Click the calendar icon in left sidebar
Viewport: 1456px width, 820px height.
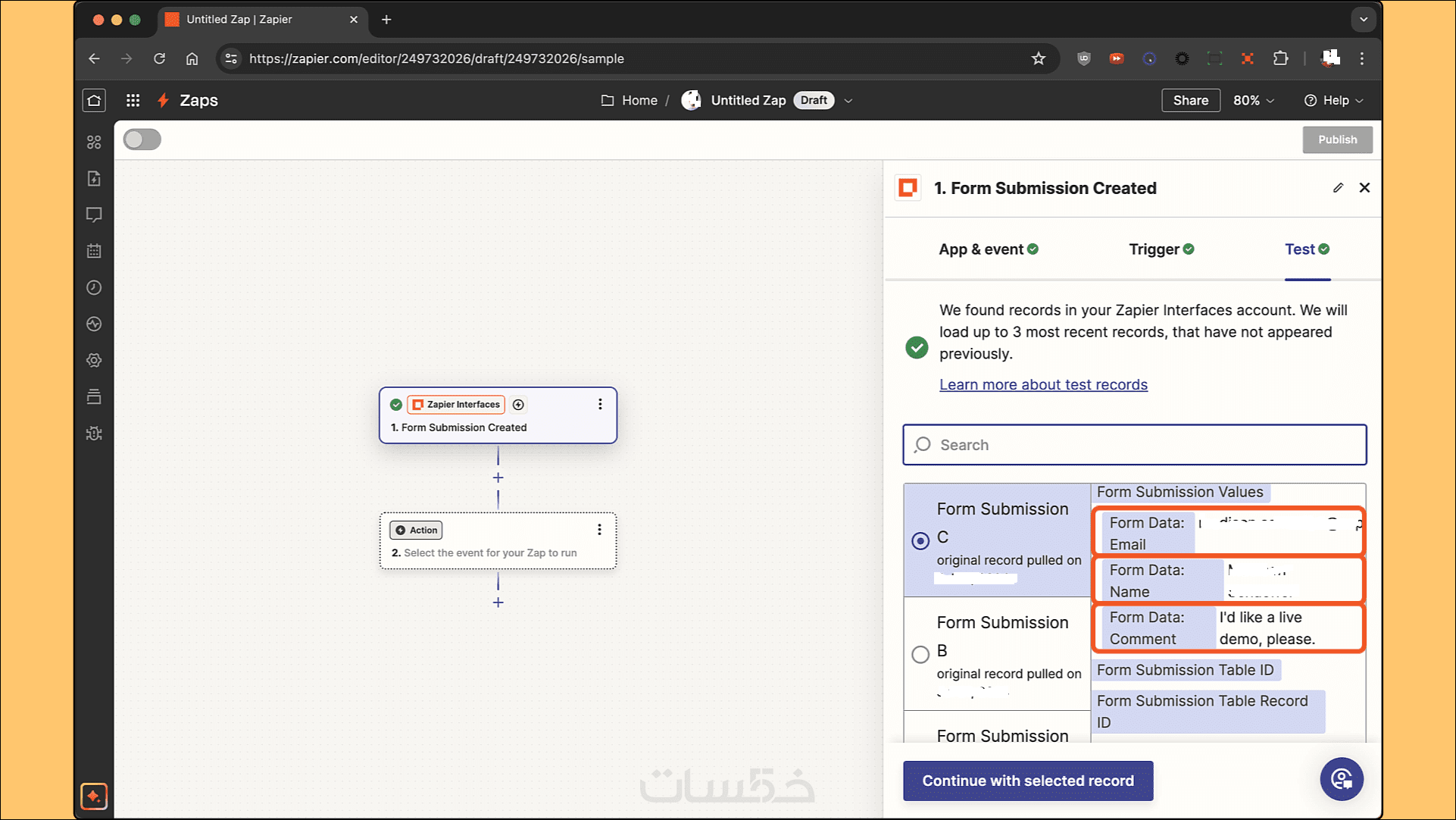tap(94, 251)
